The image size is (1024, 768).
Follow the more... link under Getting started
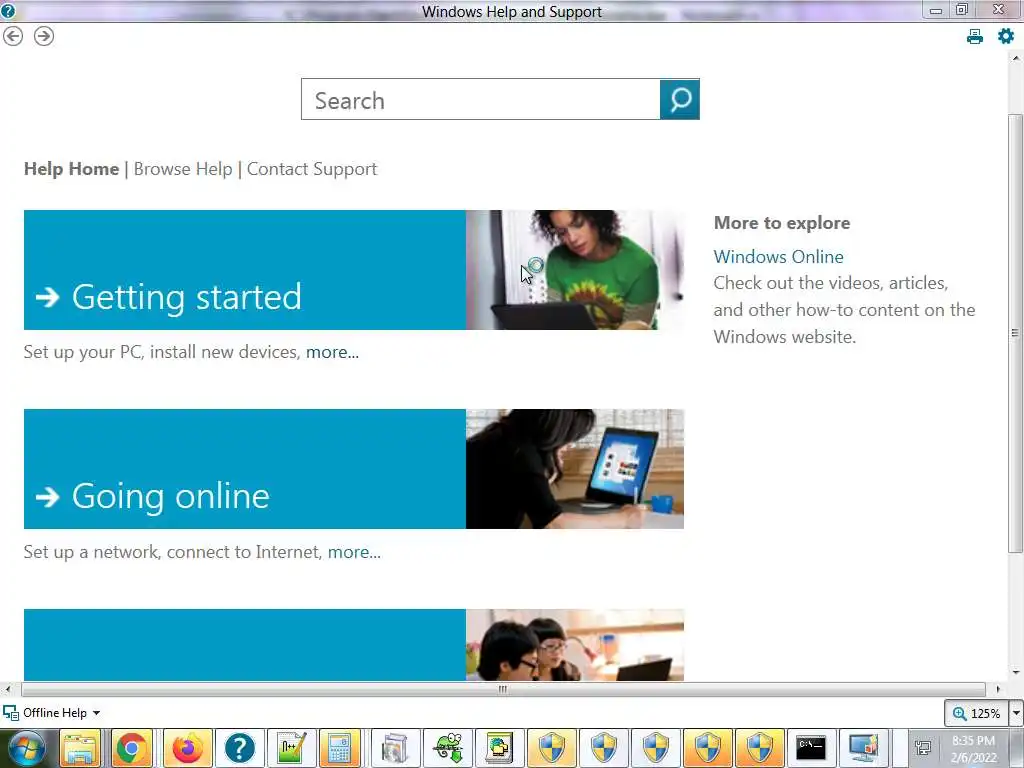[x=332, y=352]
